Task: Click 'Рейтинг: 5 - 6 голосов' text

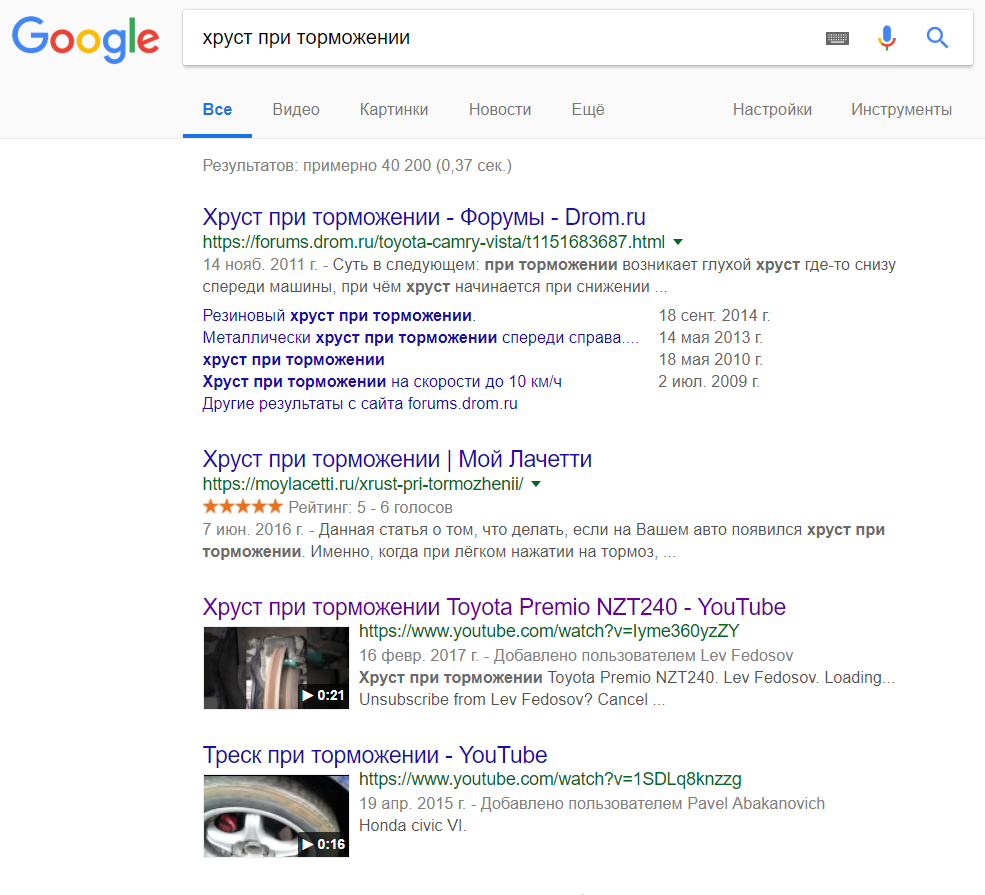Action: click(x=370, y=507)
